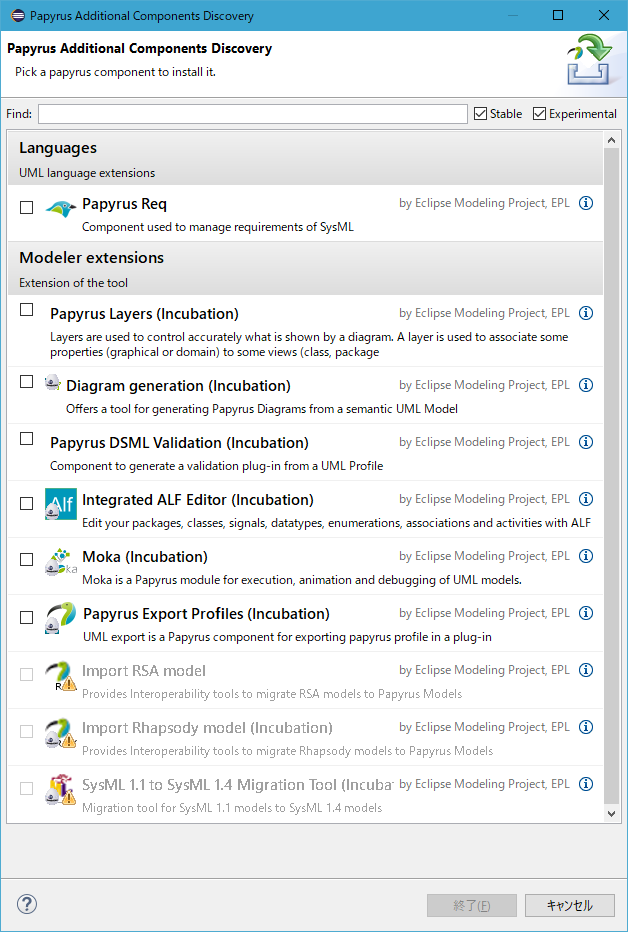The width and height of the screenshot is (628, 932).
Task: Show info for Papyrus DSML Validation
Action: pyautogui.click(x=586, y=441)
